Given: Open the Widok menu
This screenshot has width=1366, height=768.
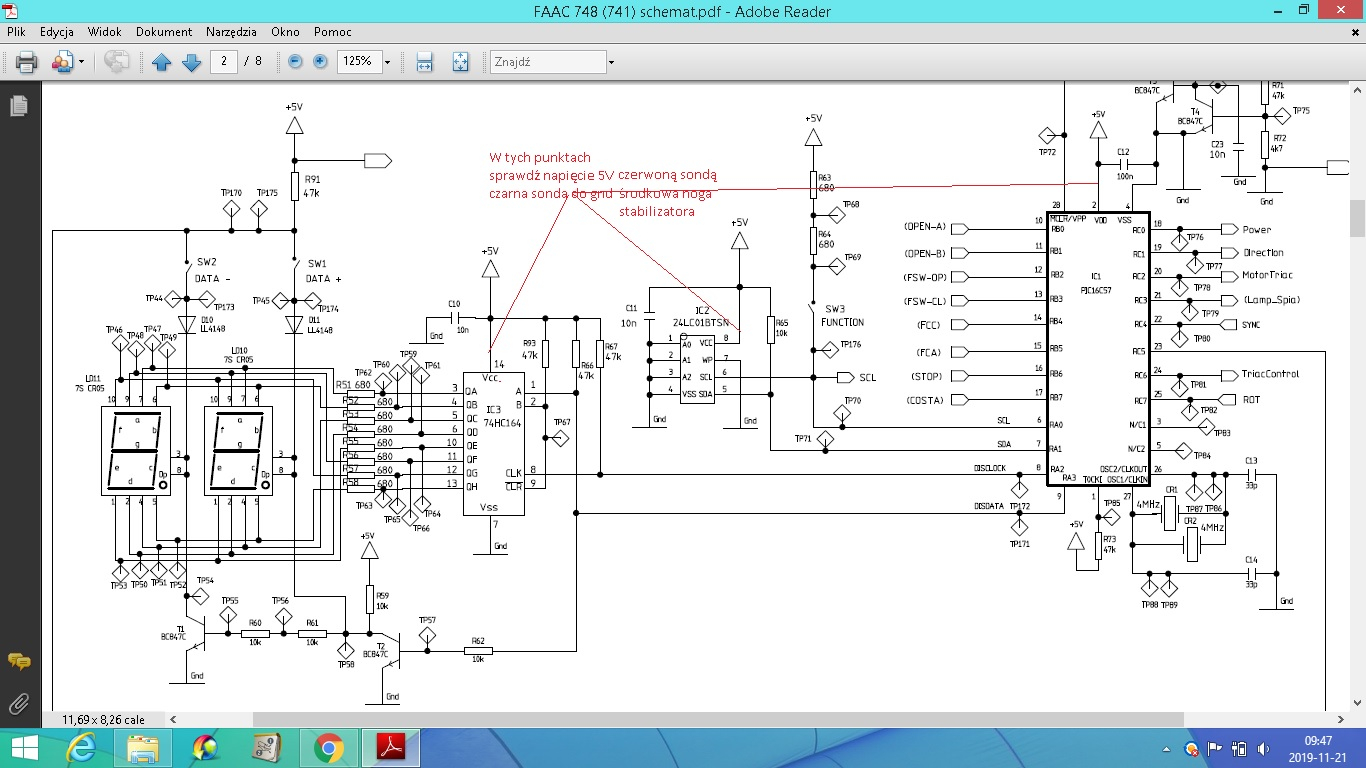Looking at the screenshot, I should 105,32.
